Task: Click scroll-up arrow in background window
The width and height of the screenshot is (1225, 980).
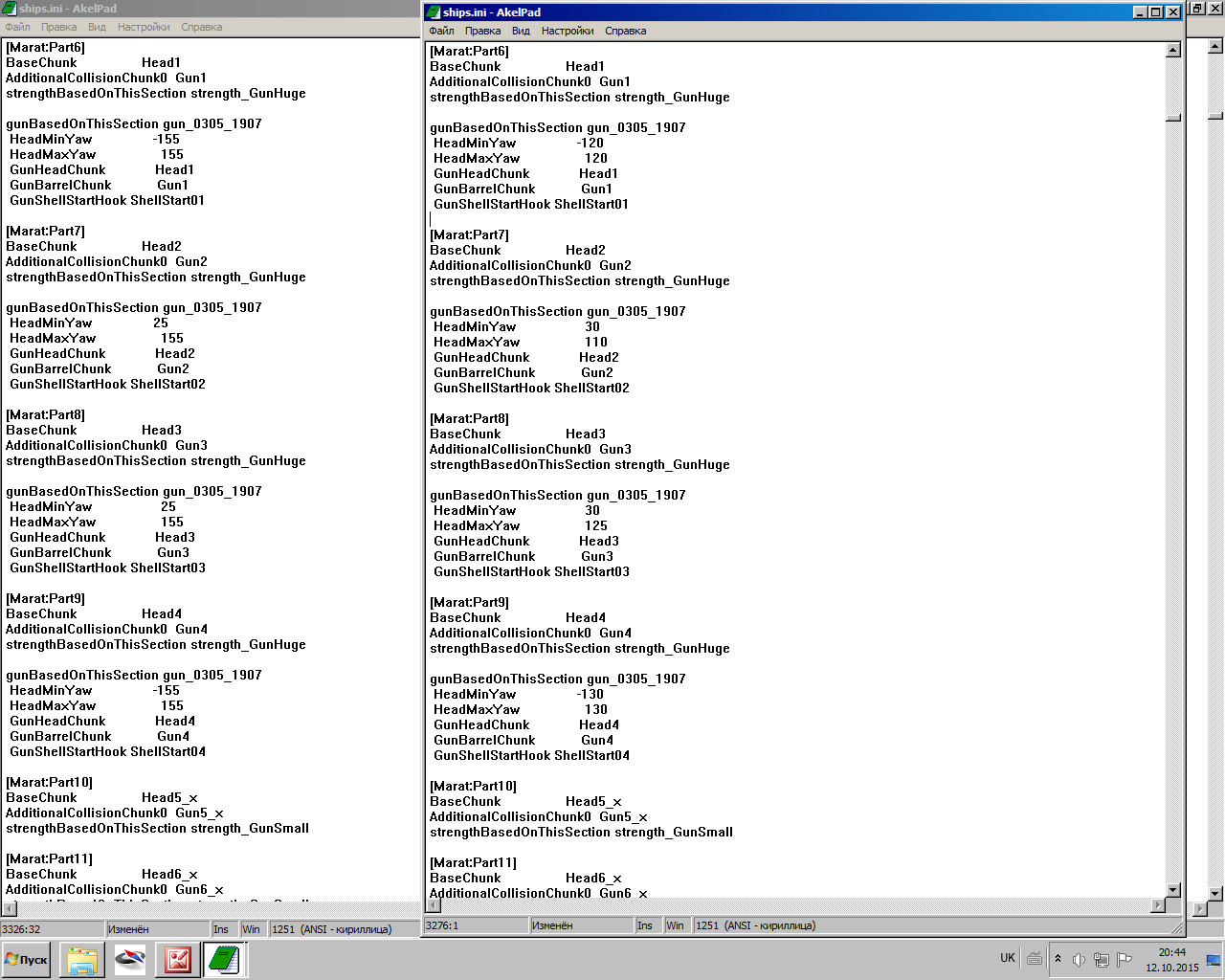Action: [1215, 45]
